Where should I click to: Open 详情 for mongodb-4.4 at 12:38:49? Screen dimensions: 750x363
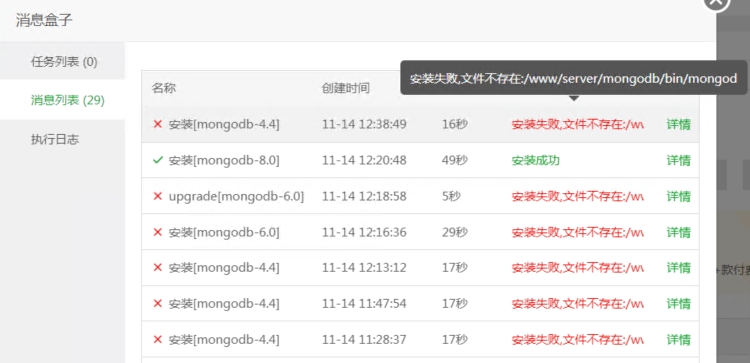point(678,124)
